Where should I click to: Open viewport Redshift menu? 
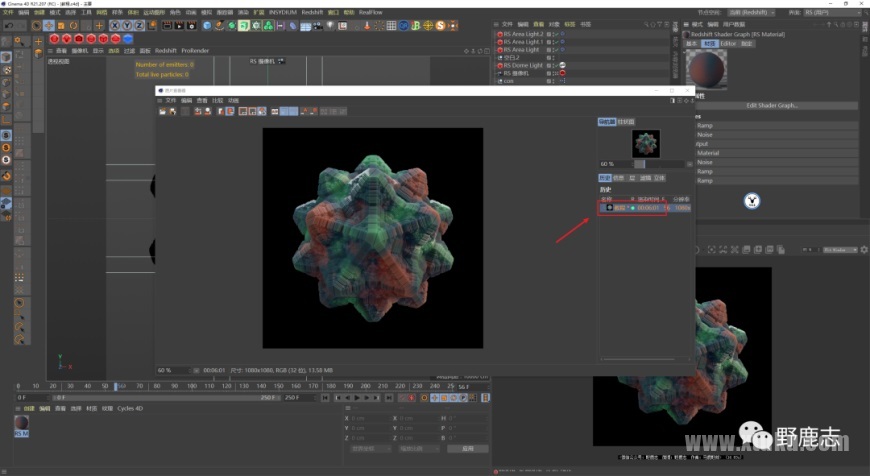coord(166,50)
